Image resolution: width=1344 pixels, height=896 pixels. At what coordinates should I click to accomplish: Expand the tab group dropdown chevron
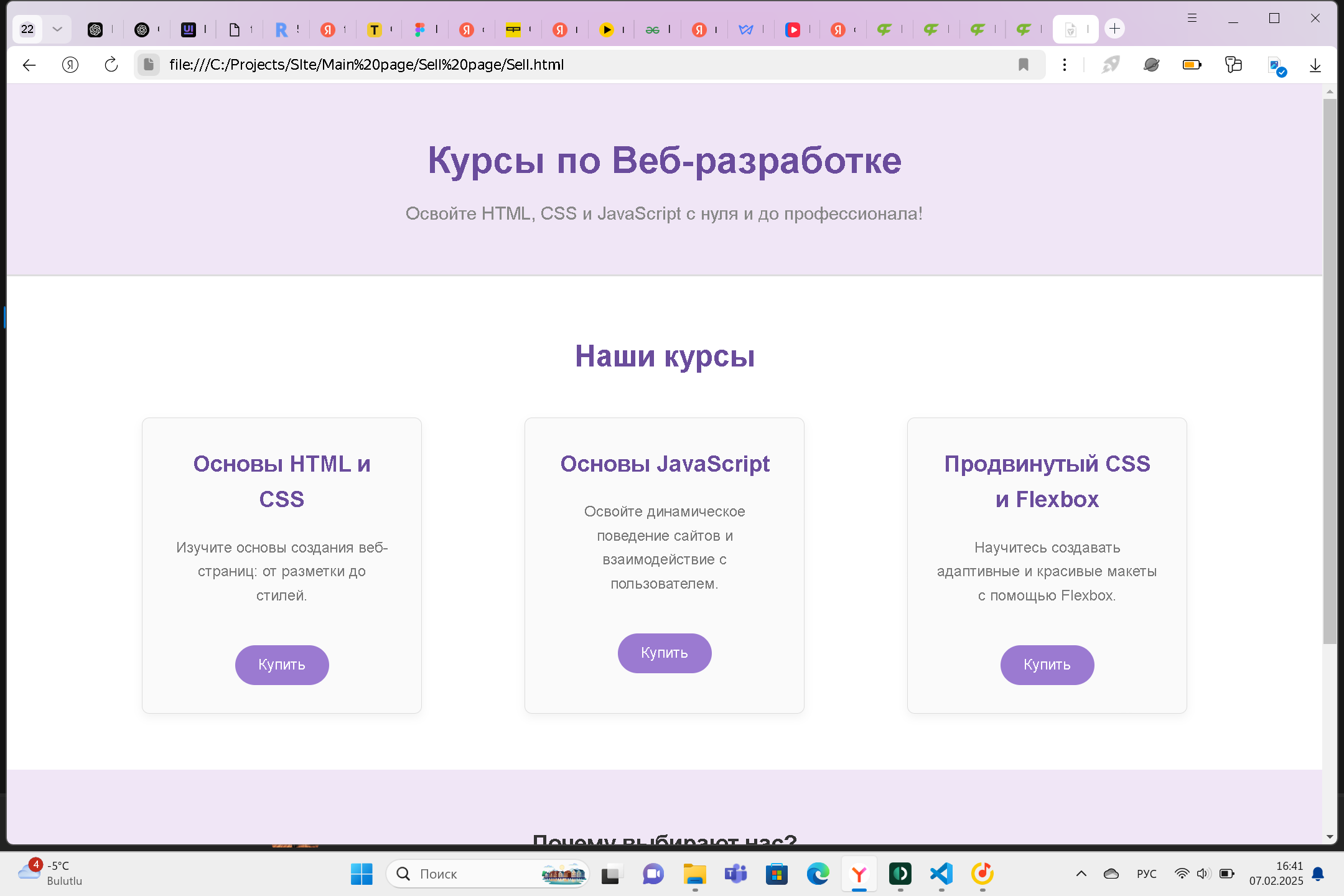(57, 29)
